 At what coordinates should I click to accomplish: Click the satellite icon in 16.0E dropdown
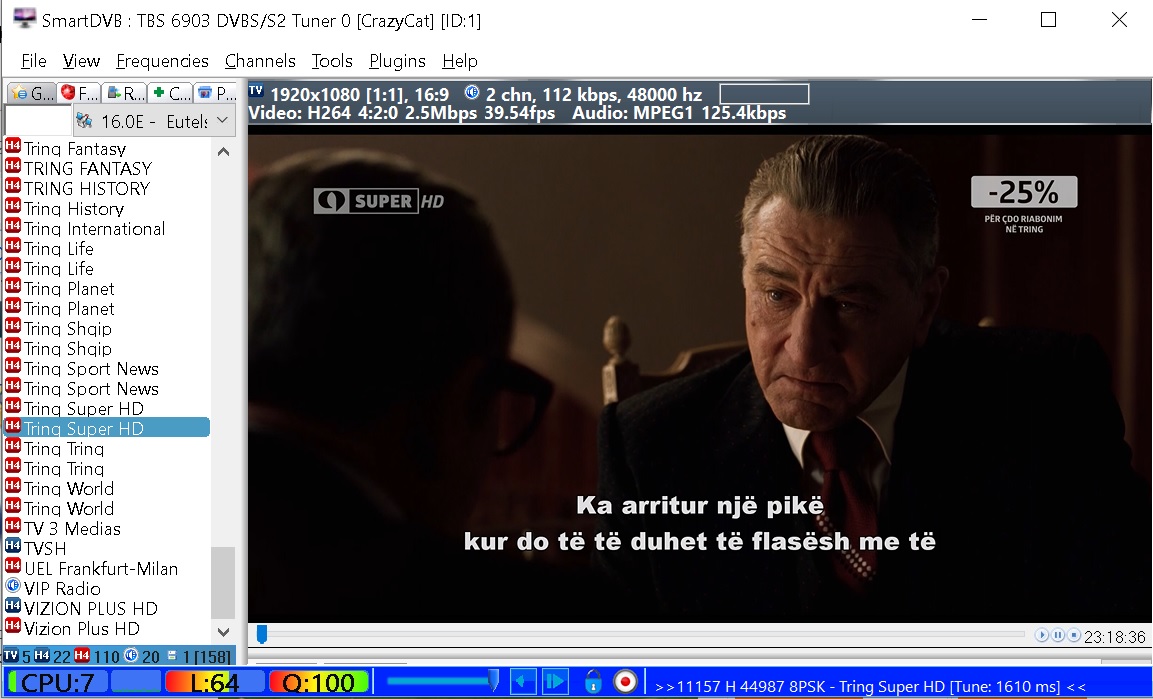point(85,121)
